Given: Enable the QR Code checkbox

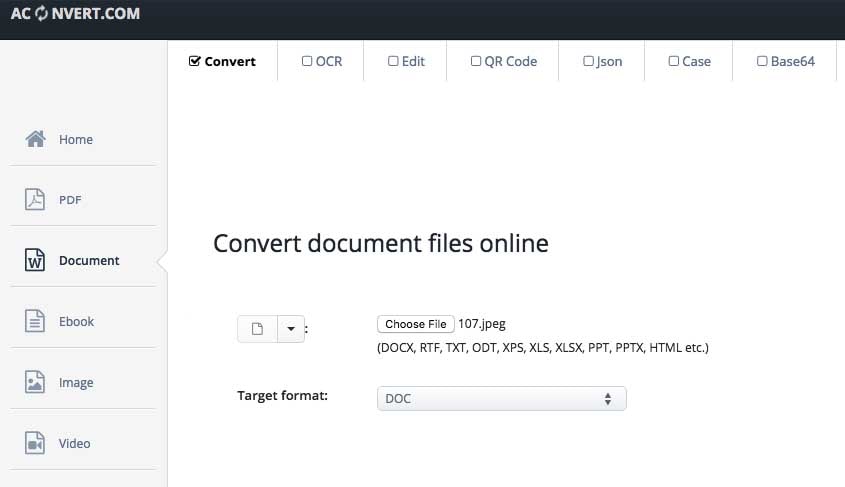Looking at the screenshot, I should point(476,61).
